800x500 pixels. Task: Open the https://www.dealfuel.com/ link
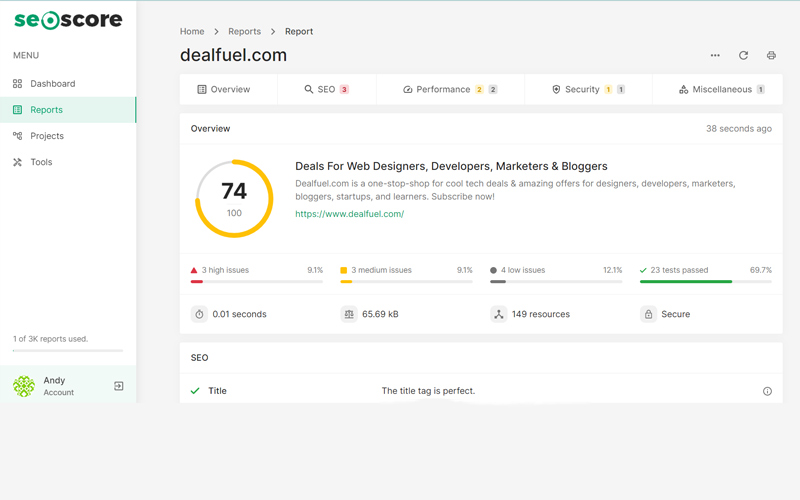click(349, 214)
